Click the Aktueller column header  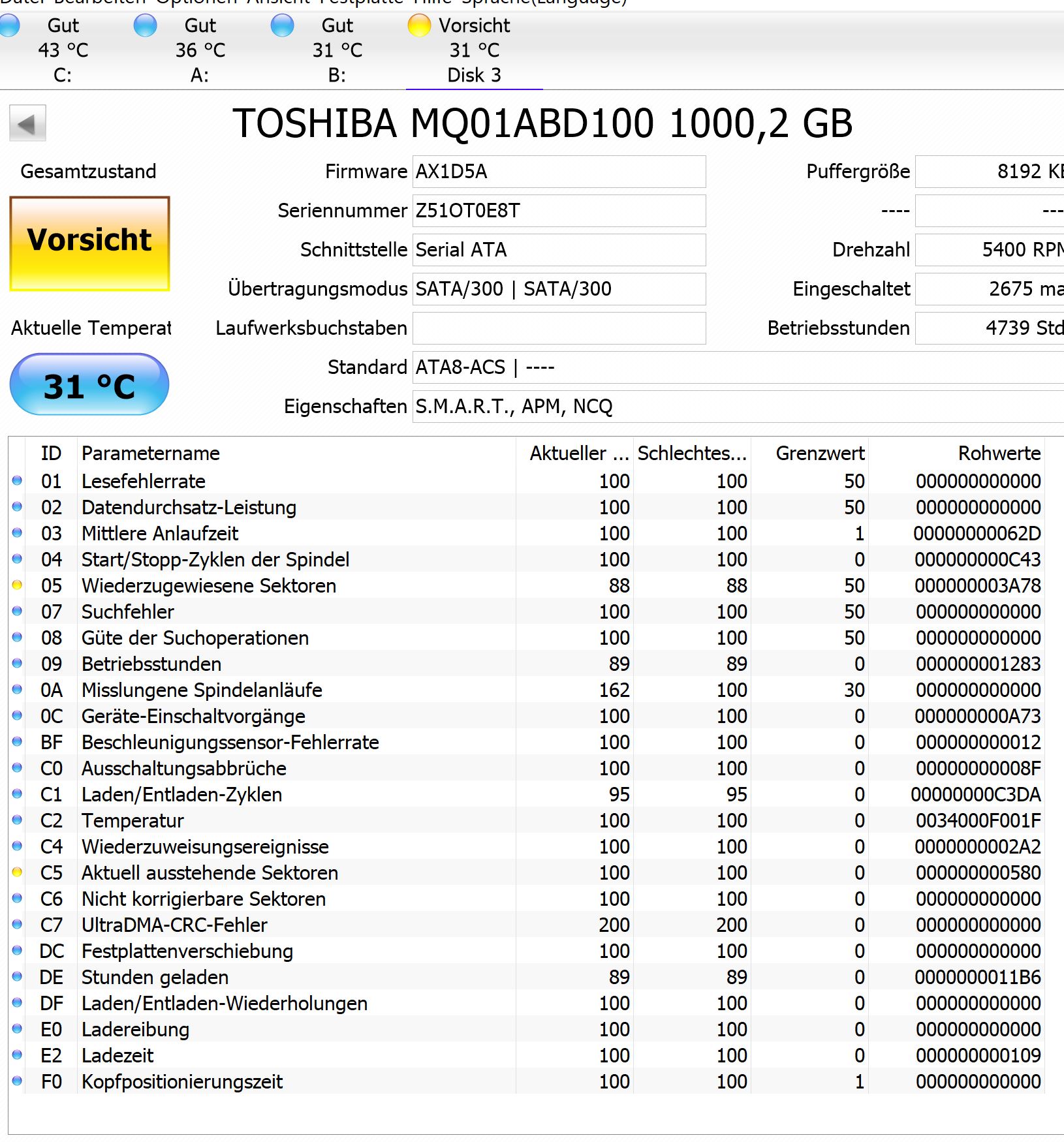(574, 453)
